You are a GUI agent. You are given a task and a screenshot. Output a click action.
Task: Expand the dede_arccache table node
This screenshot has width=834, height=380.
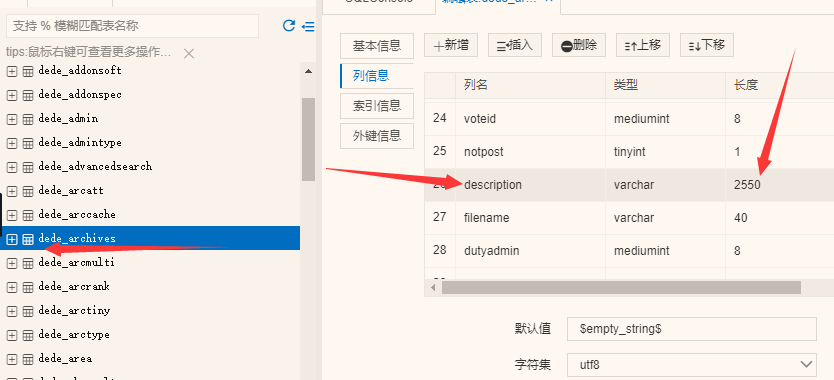click(12, 215)
